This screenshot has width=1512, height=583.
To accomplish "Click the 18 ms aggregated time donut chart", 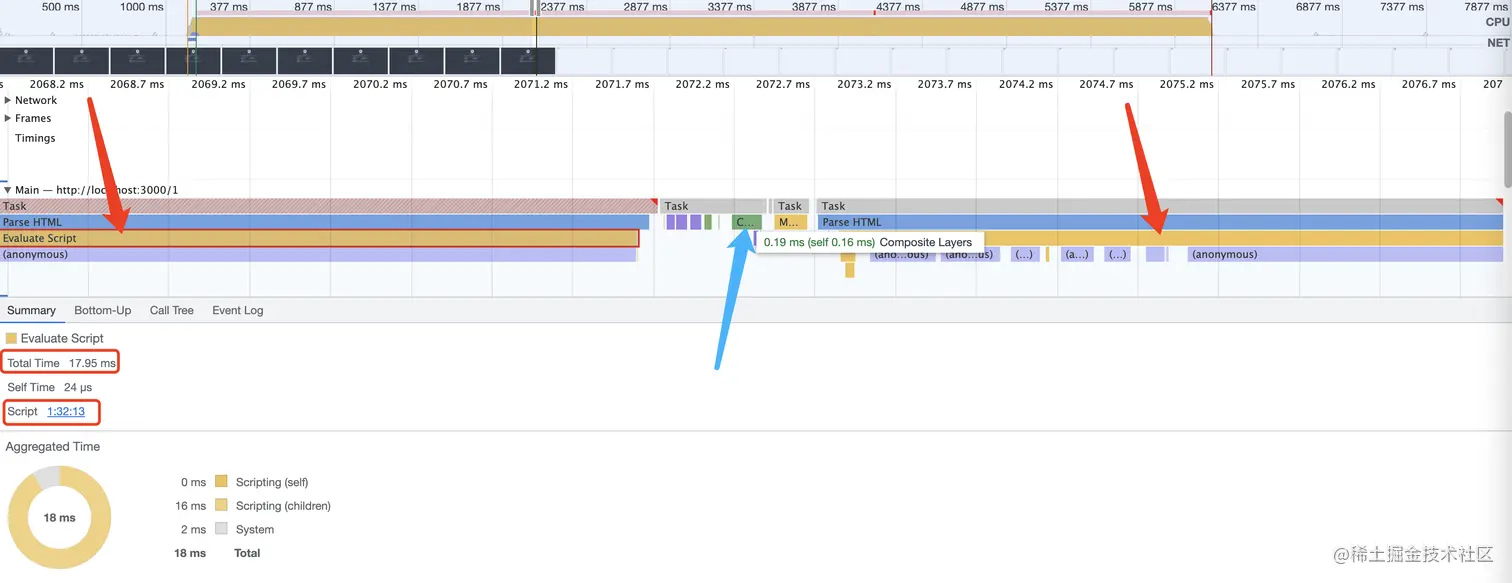I will coord(60,517).
